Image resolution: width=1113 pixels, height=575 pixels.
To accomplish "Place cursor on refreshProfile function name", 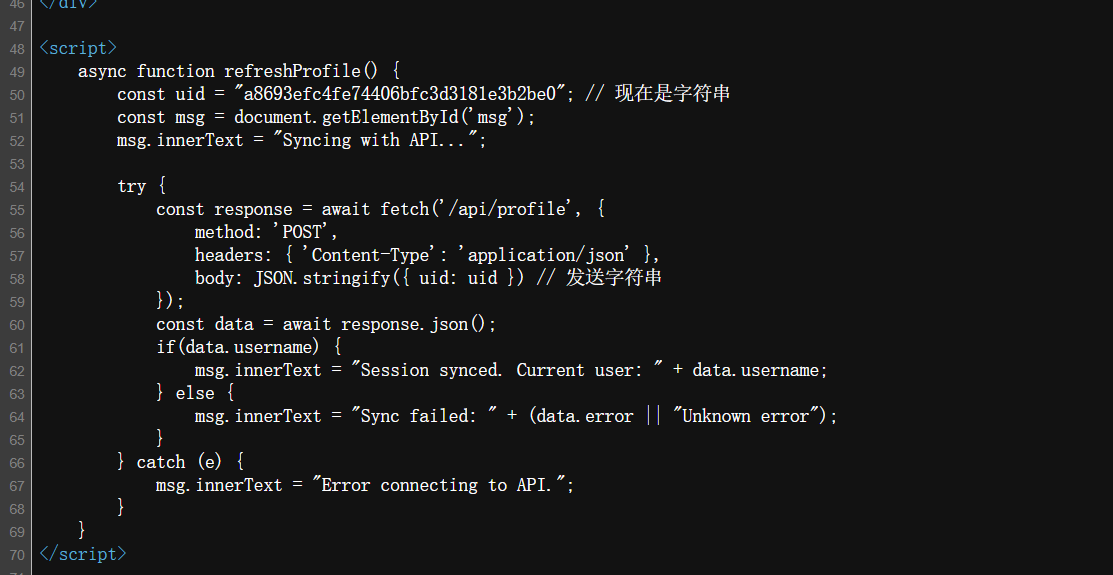I will (292, 71).
